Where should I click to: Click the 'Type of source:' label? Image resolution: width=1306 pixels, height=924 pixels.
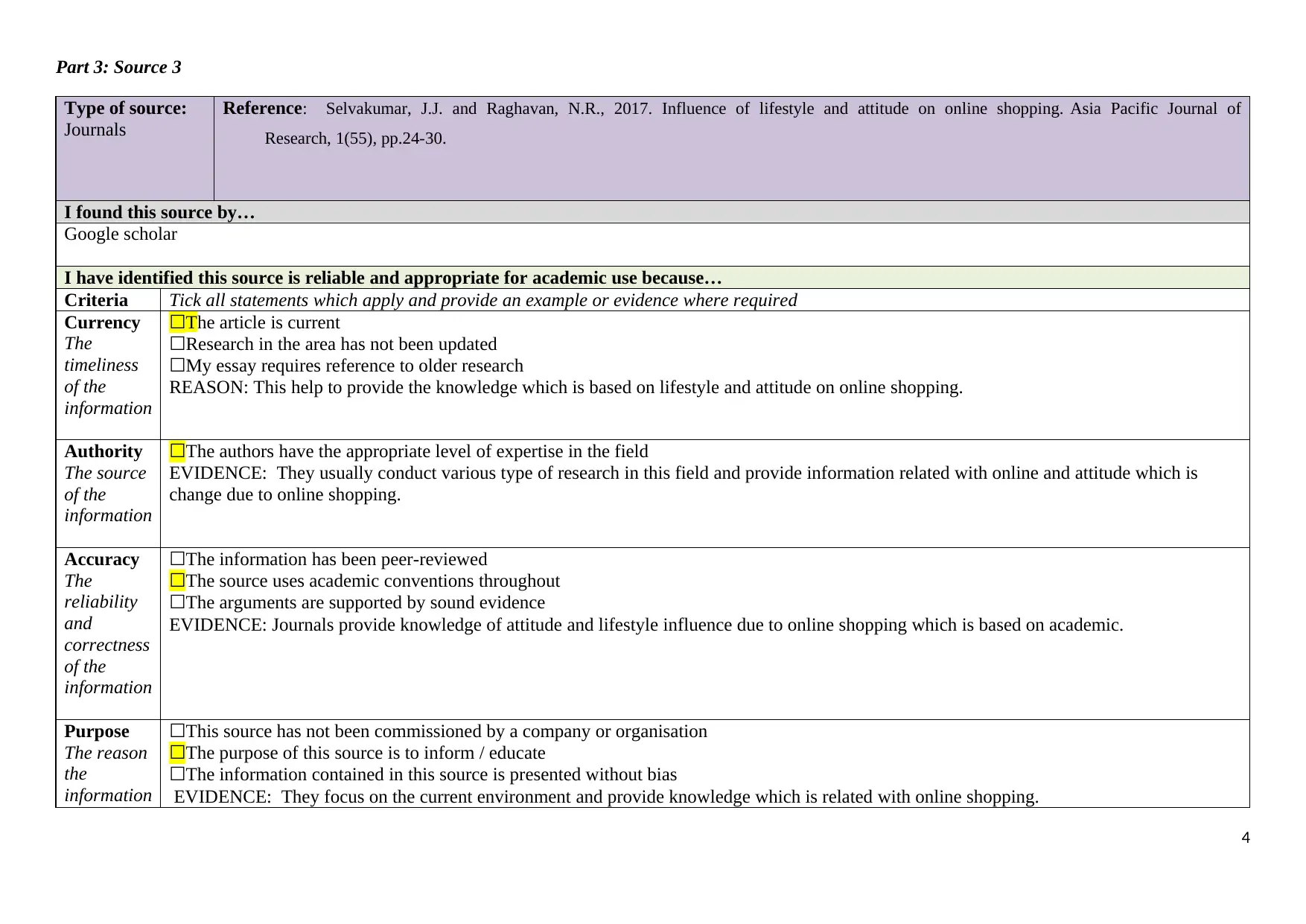click(x=126, y=108)
